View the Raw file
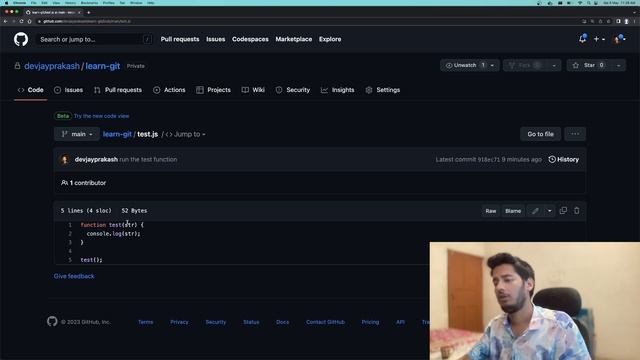 click(491, 211)
